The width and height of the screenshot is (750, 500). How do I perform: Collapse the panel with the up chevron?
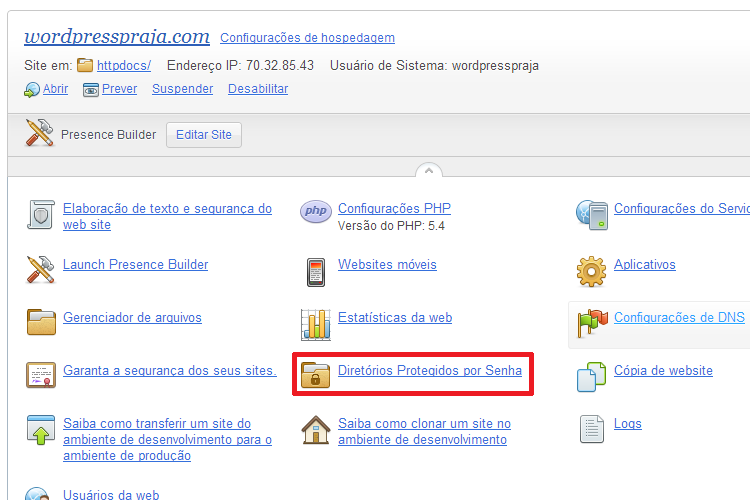point(429,170)
